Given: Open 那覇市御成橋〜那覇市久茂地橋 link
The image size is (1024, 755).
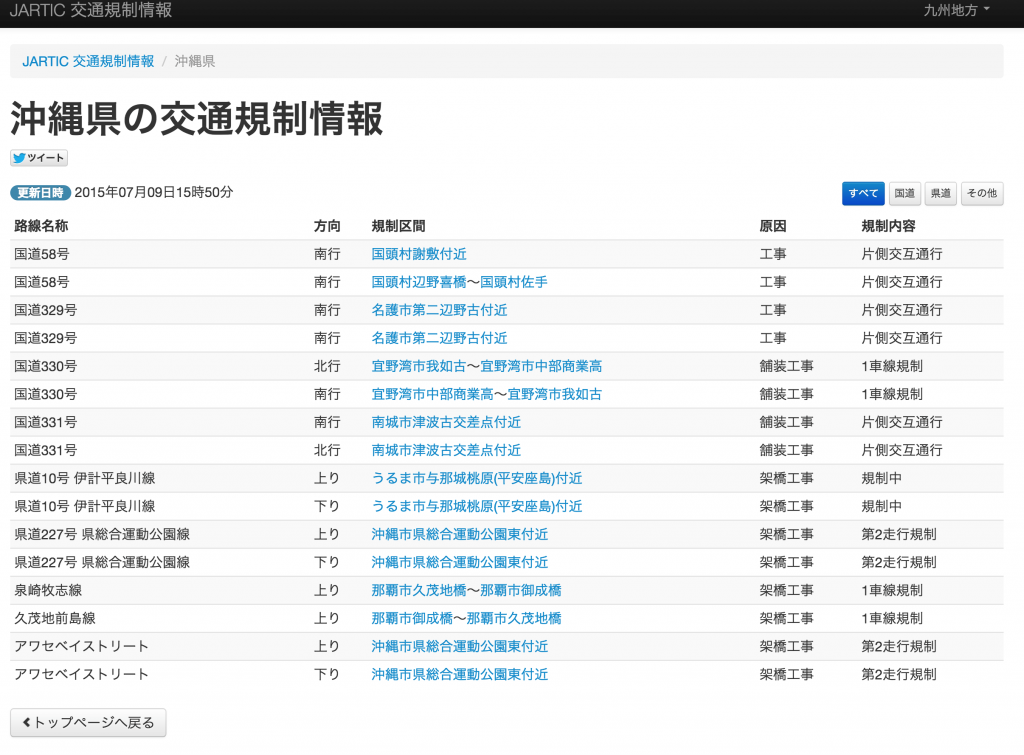Looking at the screenshot, I should point(466,618).
